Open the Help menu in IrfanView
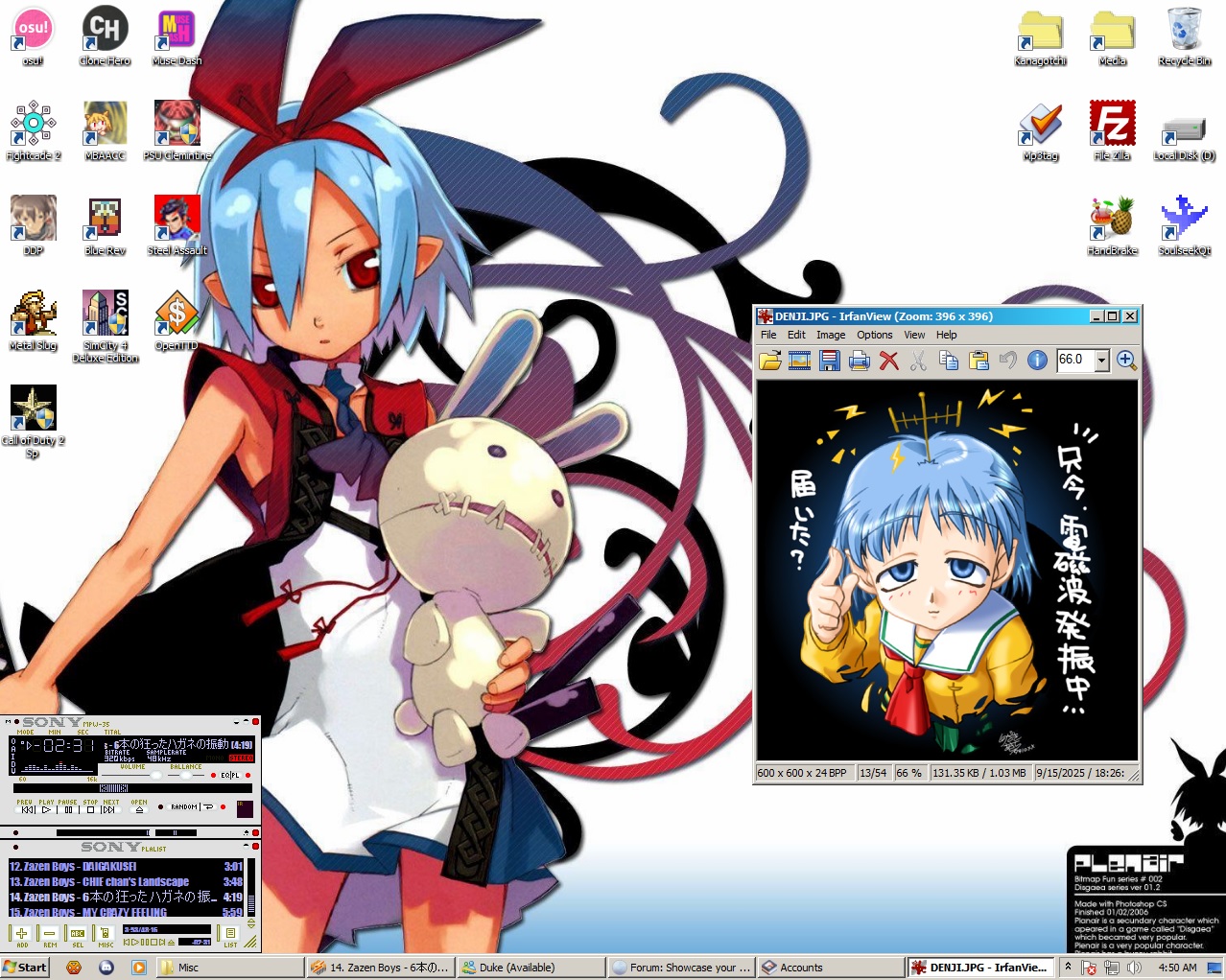Image resolution: width=1226 pixels, height=980 pixels. point(946,335)
